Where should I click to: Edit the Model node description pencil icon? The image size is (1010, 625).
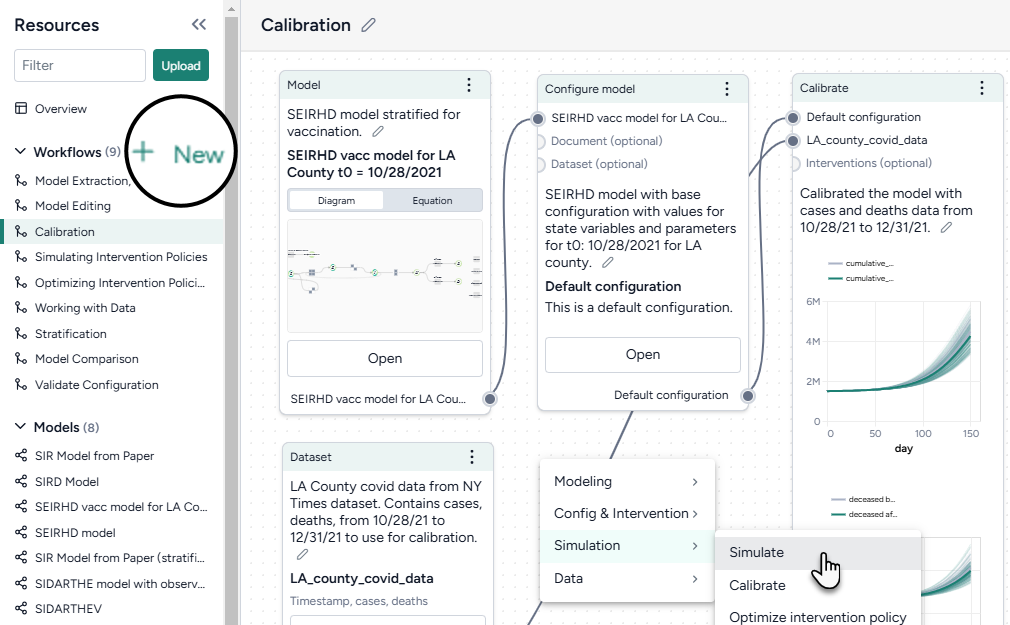tap(378, 131)
